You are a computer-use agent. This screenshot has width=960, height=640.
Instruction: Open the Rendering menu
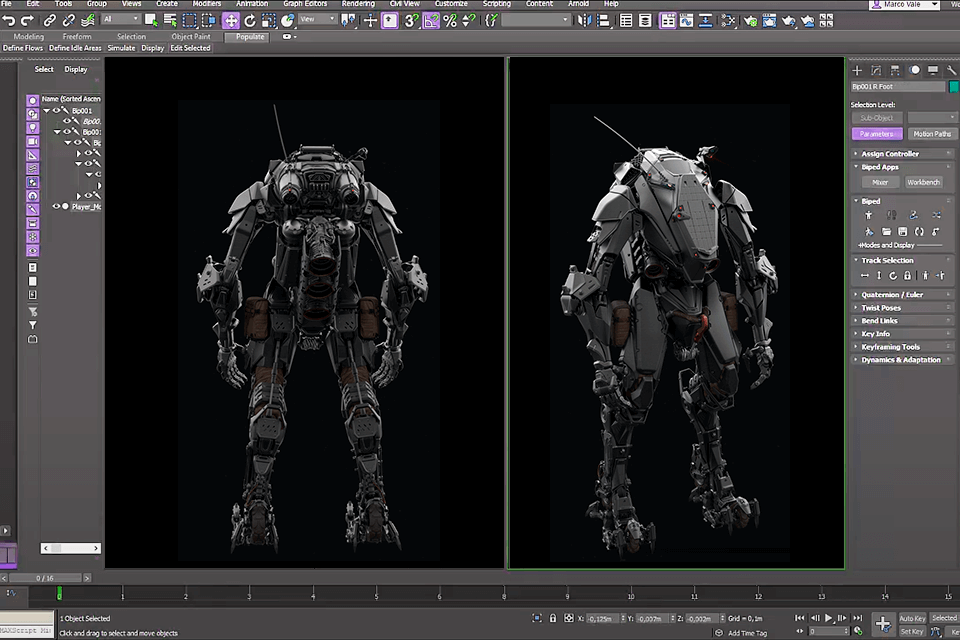356,4
